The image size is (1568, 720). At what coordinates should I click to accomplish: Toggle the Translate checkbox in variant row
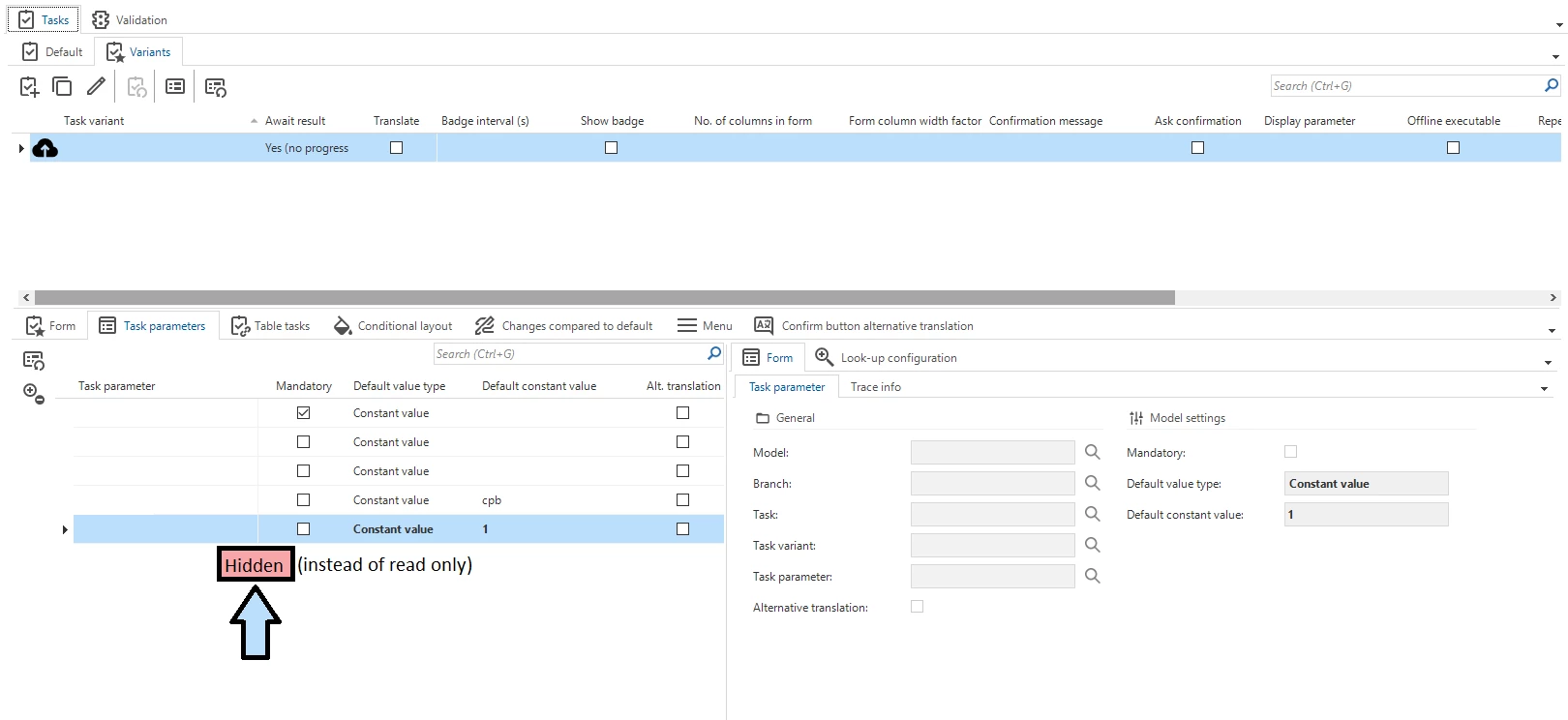[x=396, y=148]
